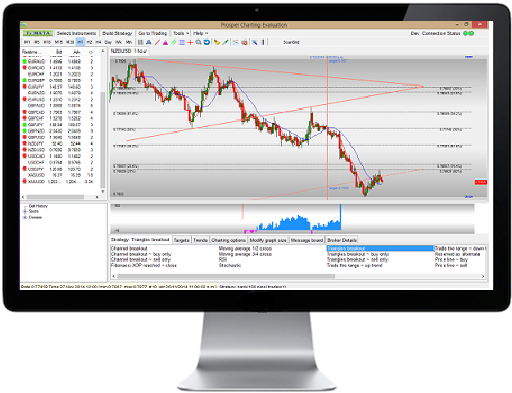Select the green channel lines tool

[174, 42]
